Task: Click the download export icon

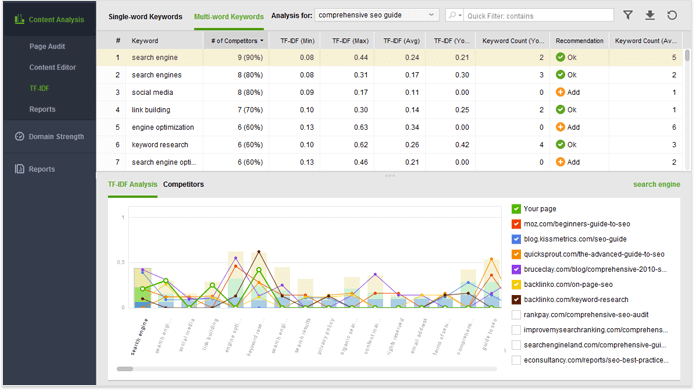Action: click(650, 15)
